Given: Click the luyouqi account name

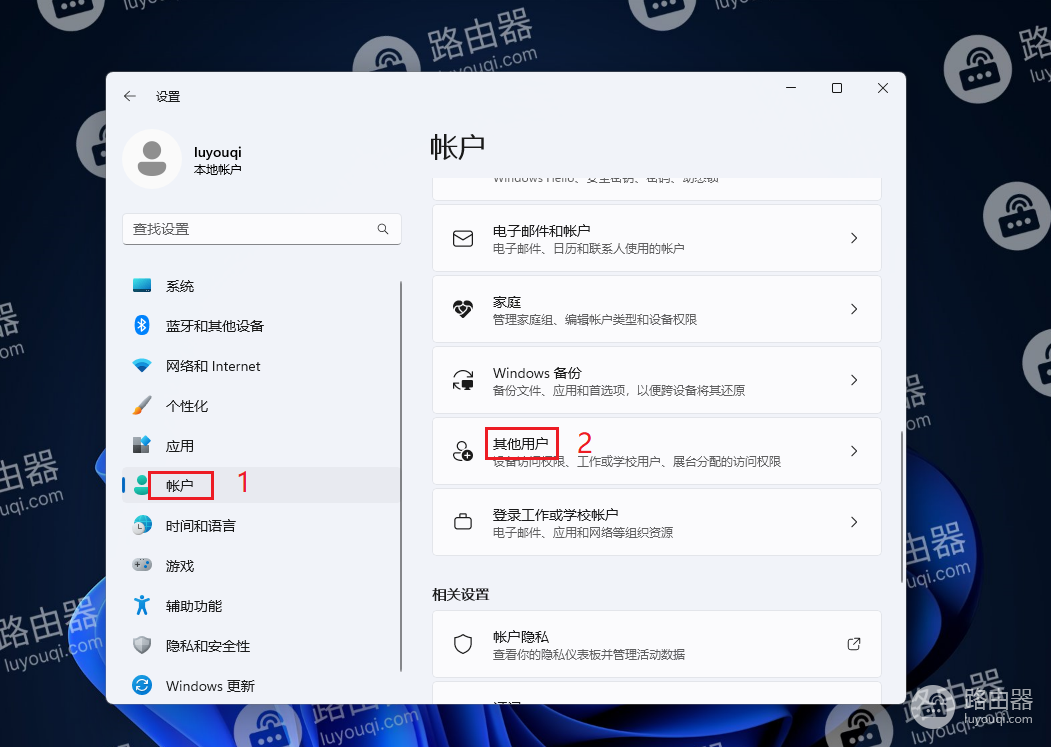Looking at the screenshot, I should [x=218, y=152].
